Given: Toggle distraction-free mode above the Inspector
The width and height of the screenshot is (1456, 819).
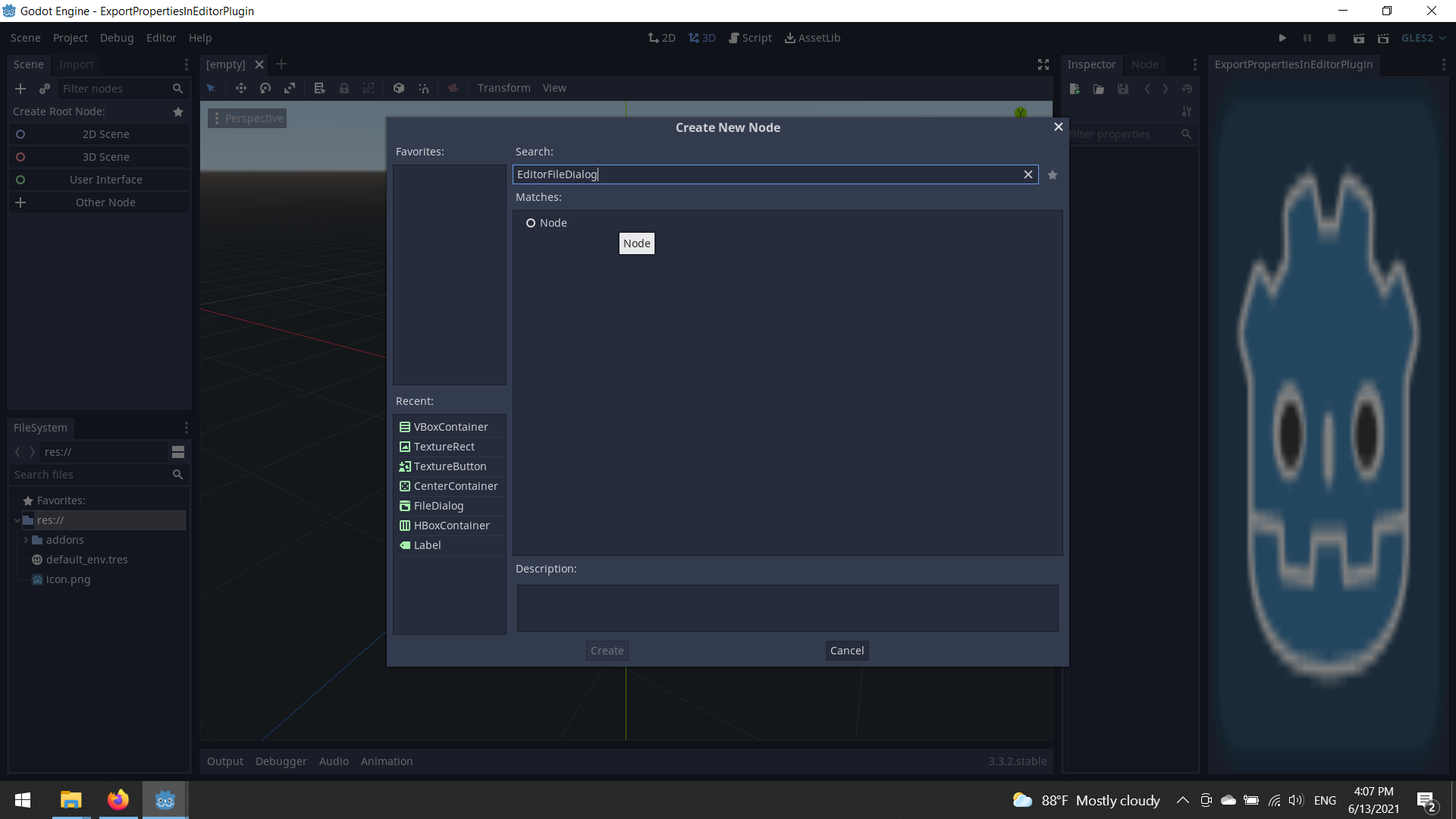Looking at the screenshot, I should (x=1043, y=64).
